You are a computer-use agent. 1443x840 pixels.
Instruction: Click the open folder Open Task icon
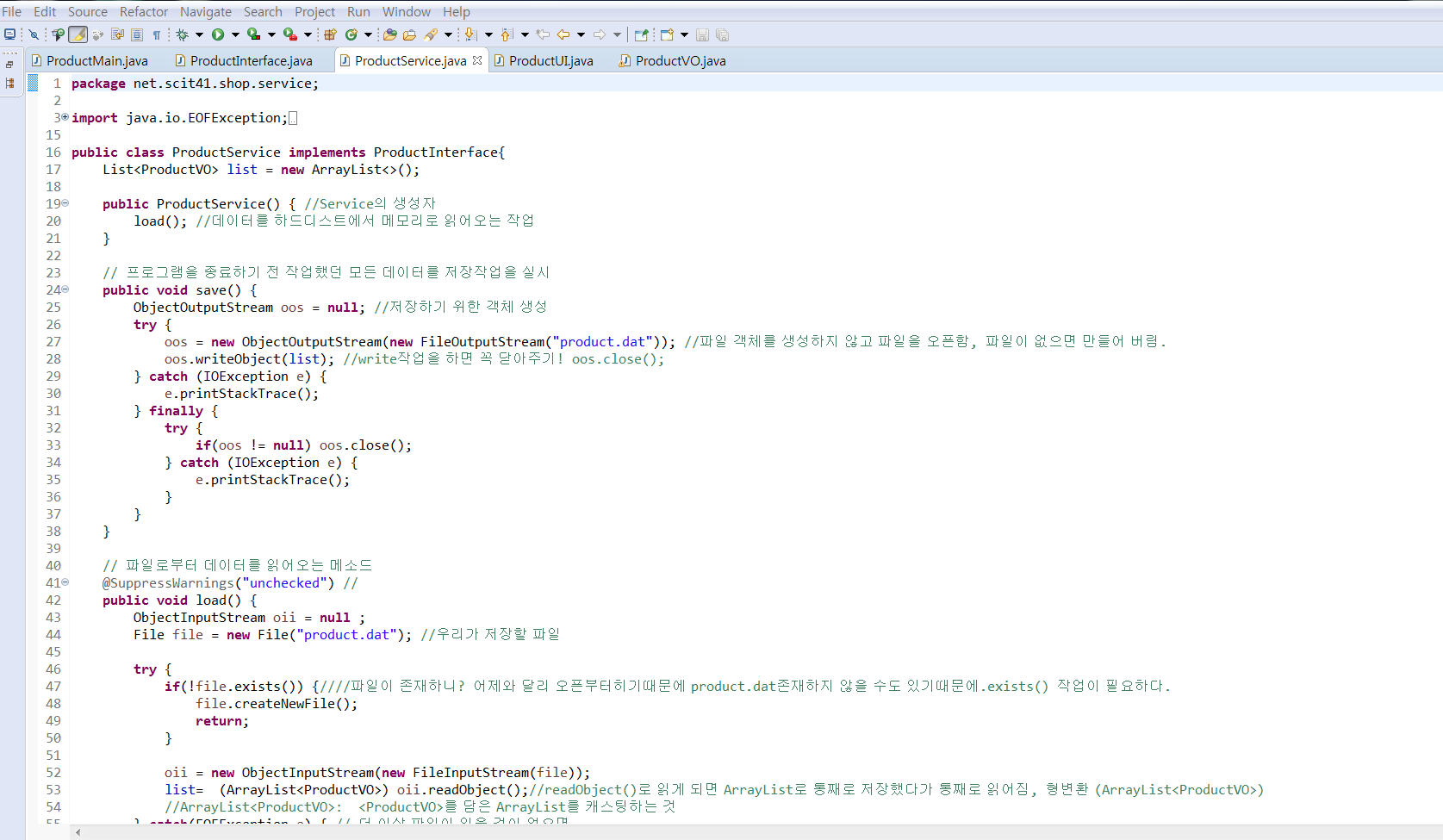coord(409,34)
